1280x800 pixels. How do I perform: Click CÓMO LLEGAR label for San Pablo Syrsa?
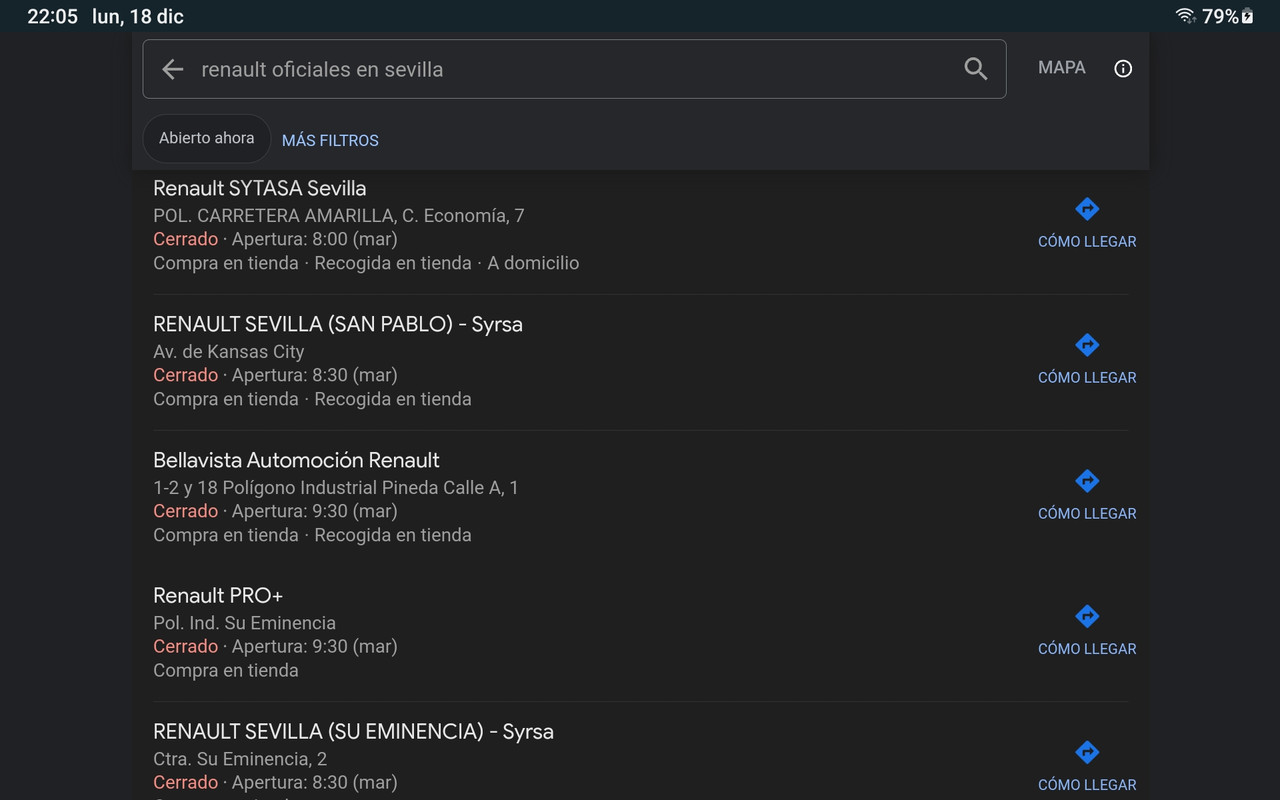(x=1087, y=378)
